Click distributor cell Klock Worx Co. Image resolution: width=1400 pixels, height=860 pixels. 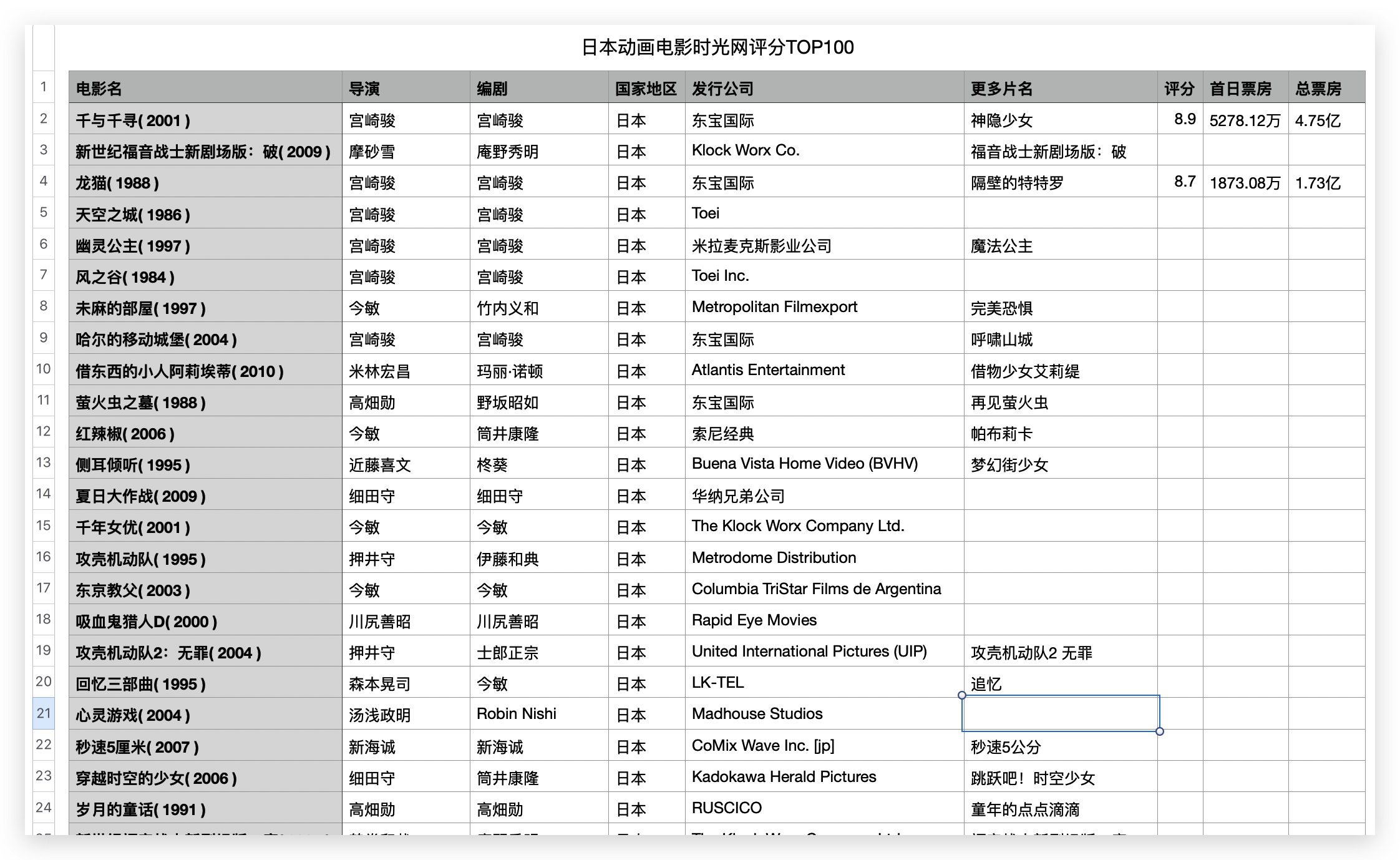(x=824, y=150)
